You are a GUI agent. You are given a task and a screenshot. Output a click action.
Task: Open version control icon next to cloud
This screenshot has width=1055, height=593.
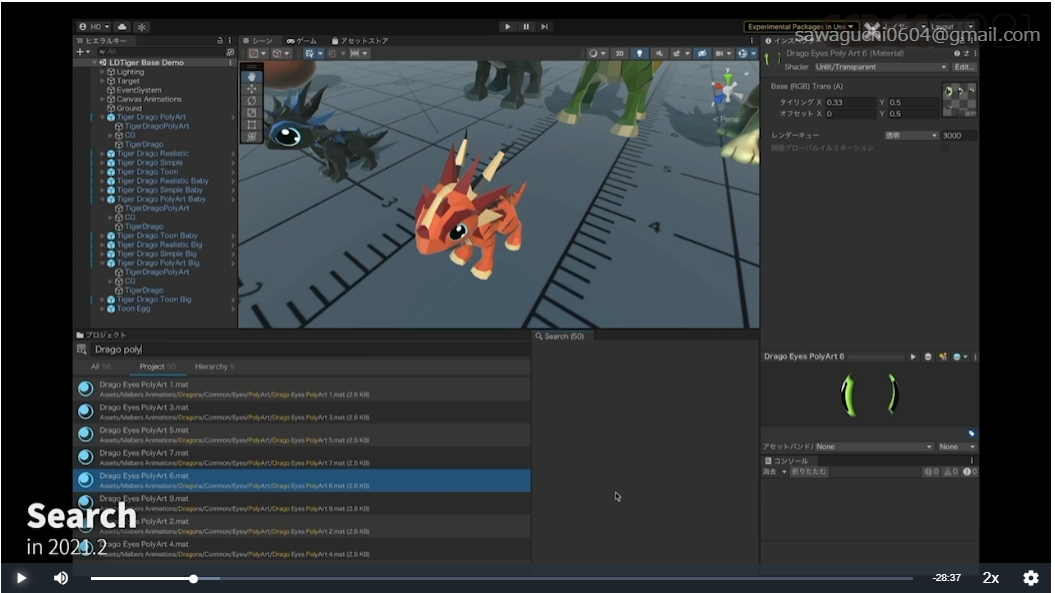(141, 27)
